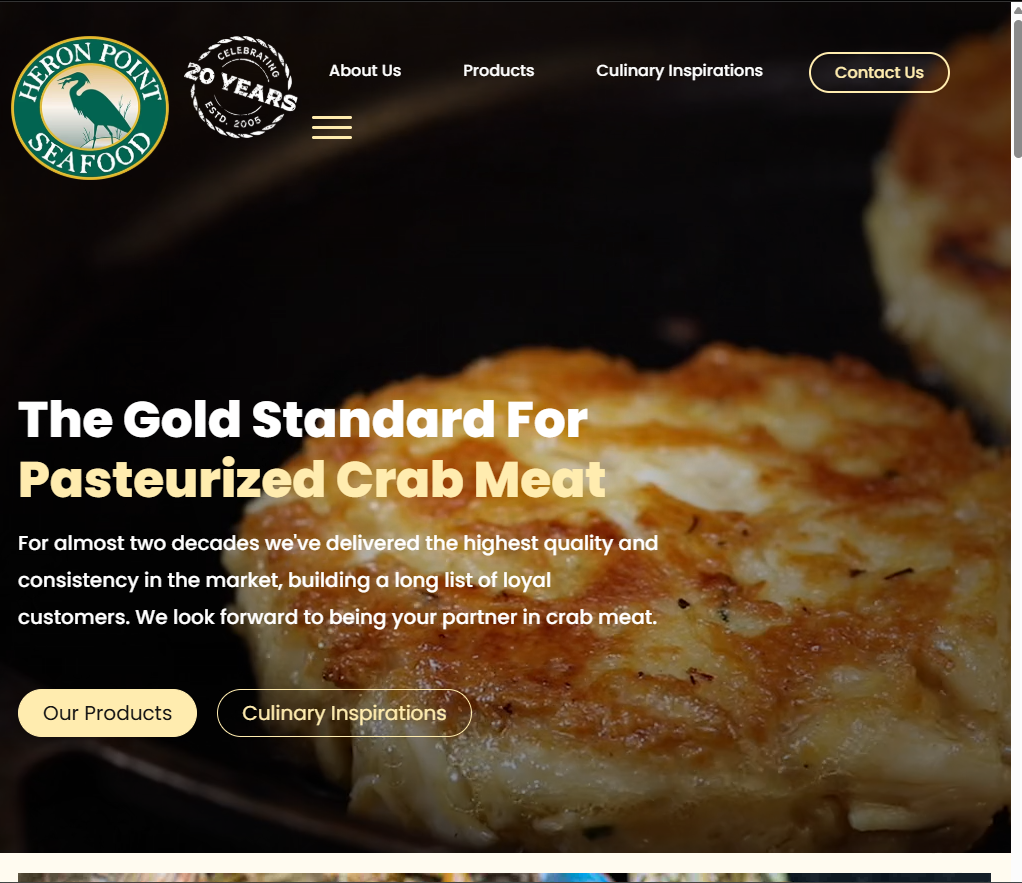The height and width of the screenshot is (883, 1022).
Task: Click the Heron Point Seafood logo
Action: 90,108
